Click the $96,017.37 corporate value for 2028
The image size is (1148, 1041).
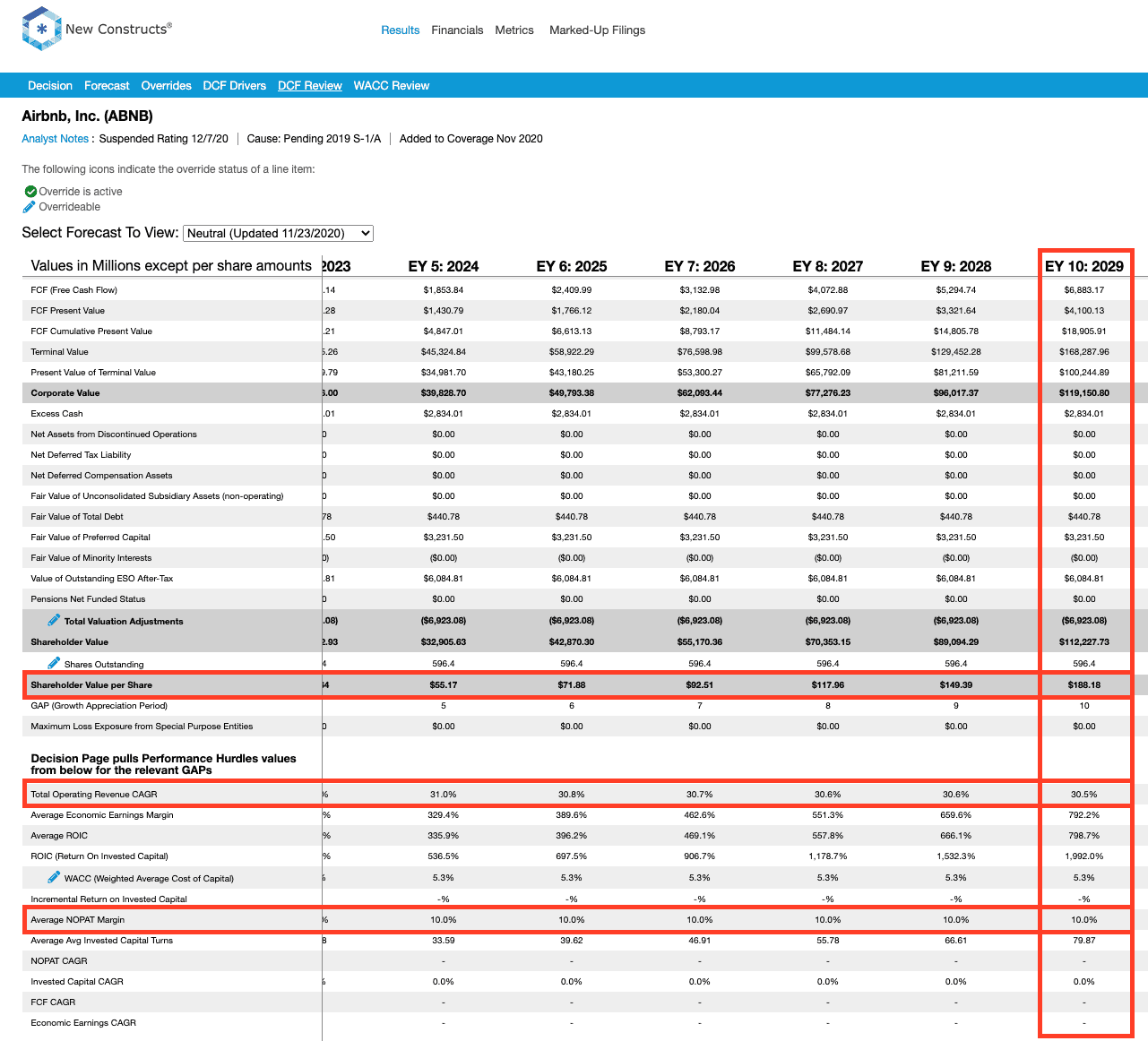(x=956, y=393)
